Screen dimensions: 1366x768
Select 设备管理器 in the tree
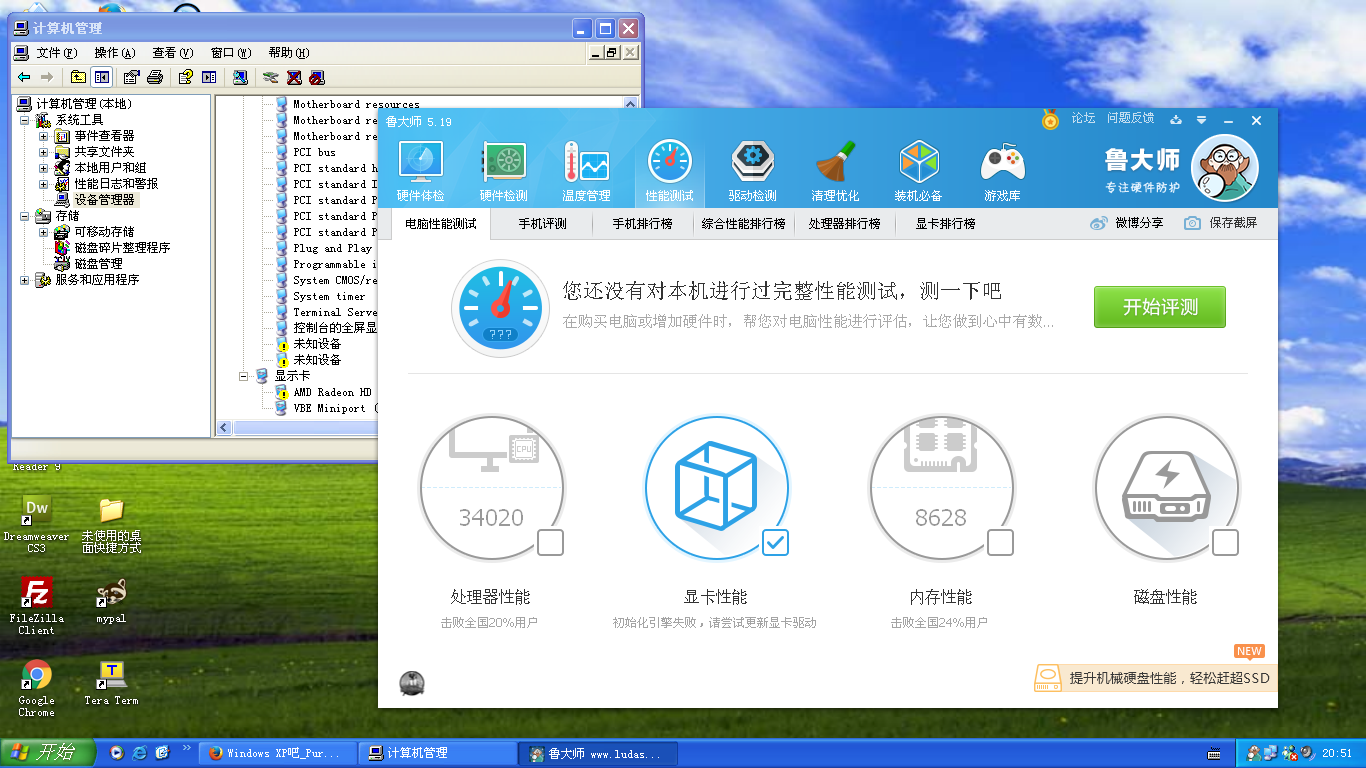tap(104, 200)
